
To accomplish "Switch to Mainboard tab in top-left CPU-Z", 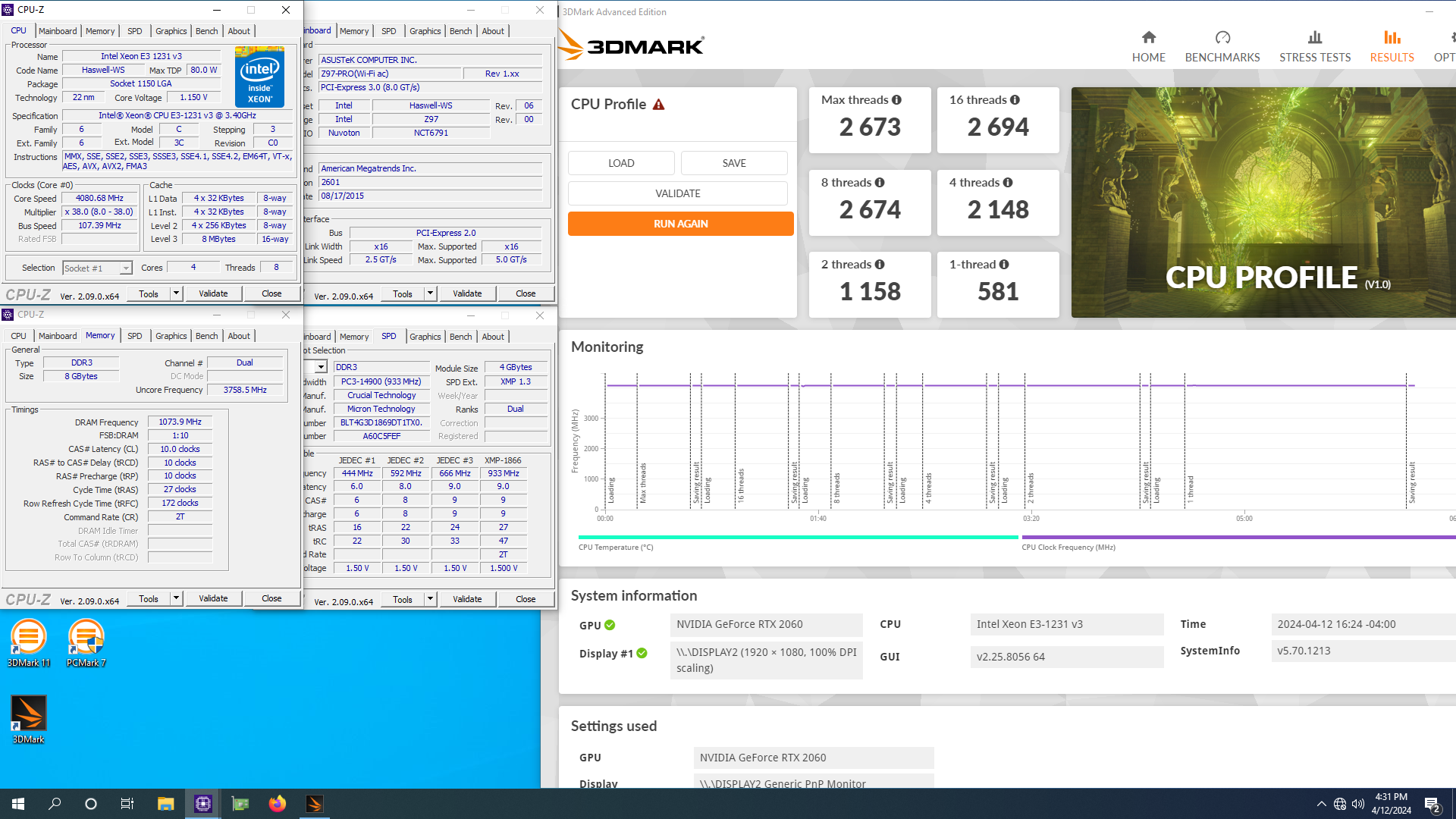I will coord(58,31).
